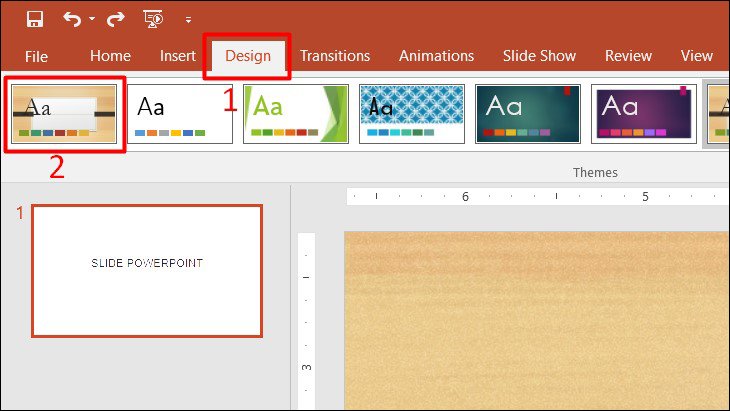Apply the blue patterned Integral theme
730x411 pixels.
pos(412,114)
